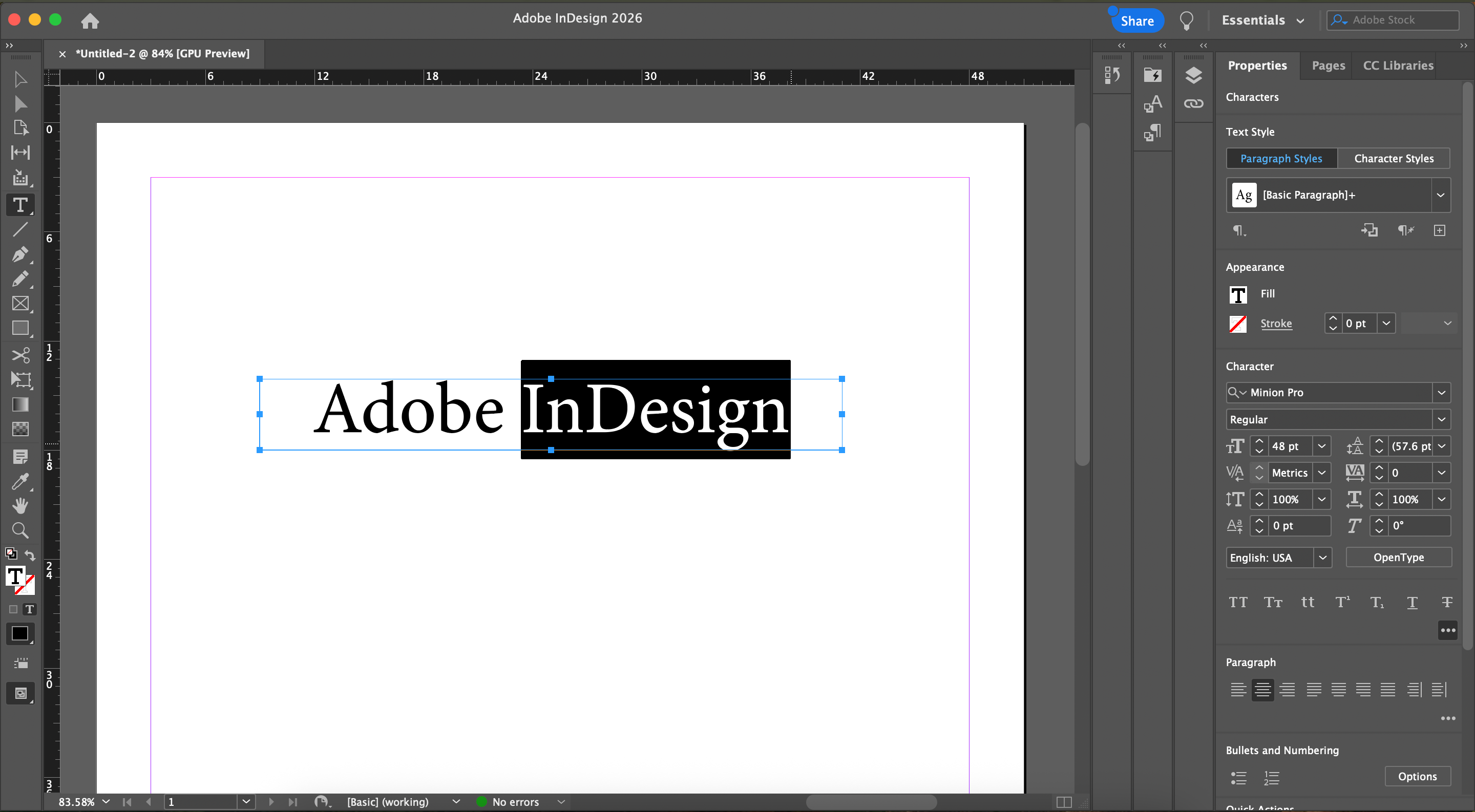This screenshot has width=1475, height=812.
Task: Open the Essentials workspace switcher
Action: (x=1262, y=20)
